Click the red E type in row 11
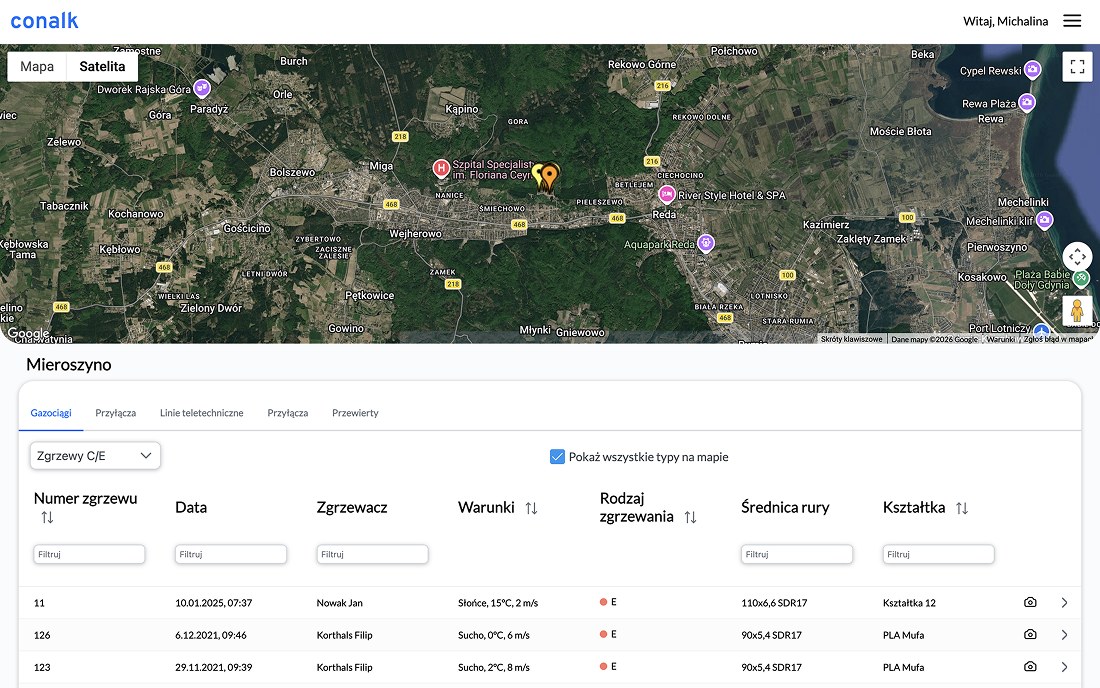The image size is (1100, 688). pyautogui.click(x=608, y=602)
